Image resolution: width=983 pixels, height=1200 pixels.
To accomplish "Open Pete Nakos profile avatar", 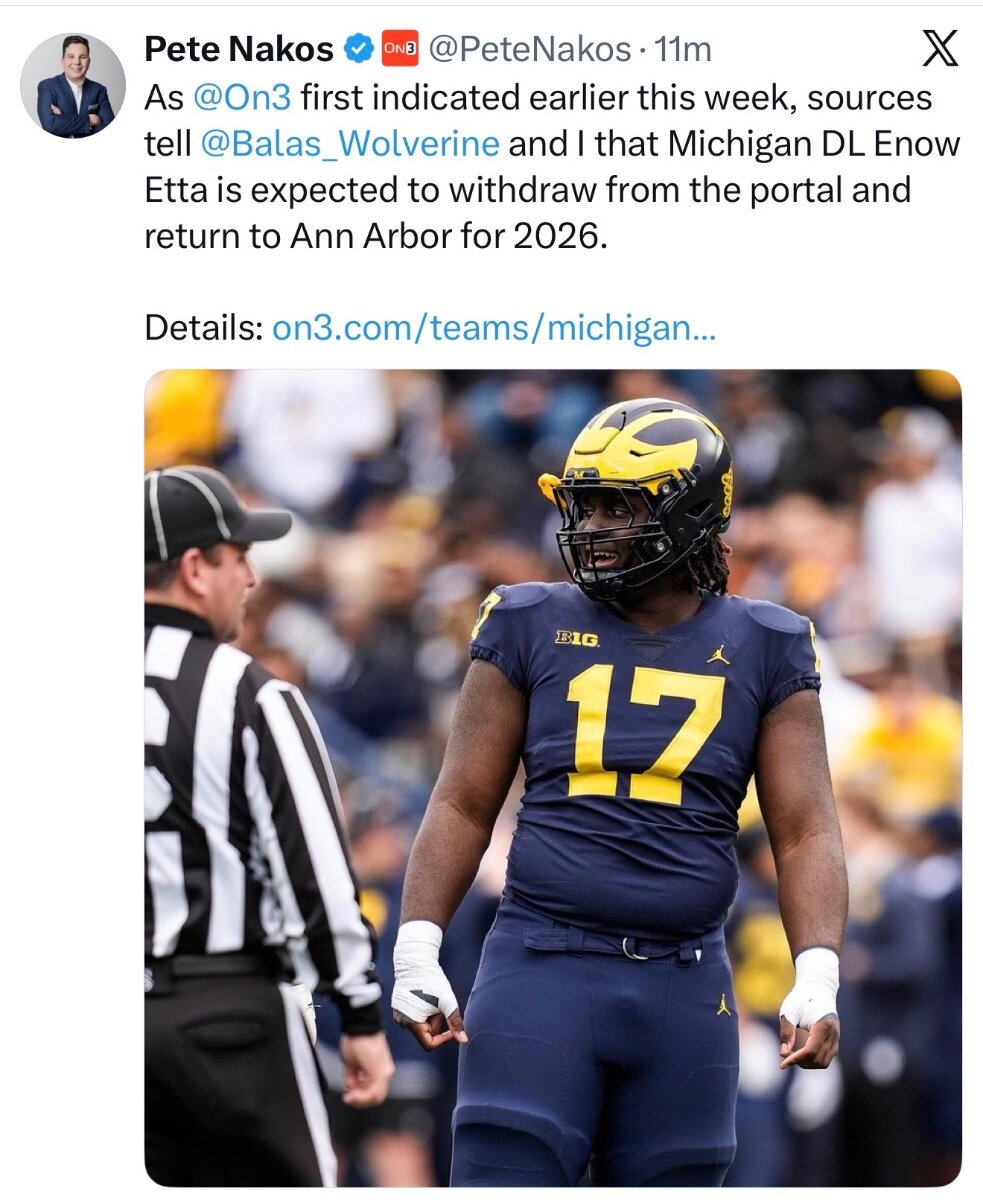I will 73,85.
